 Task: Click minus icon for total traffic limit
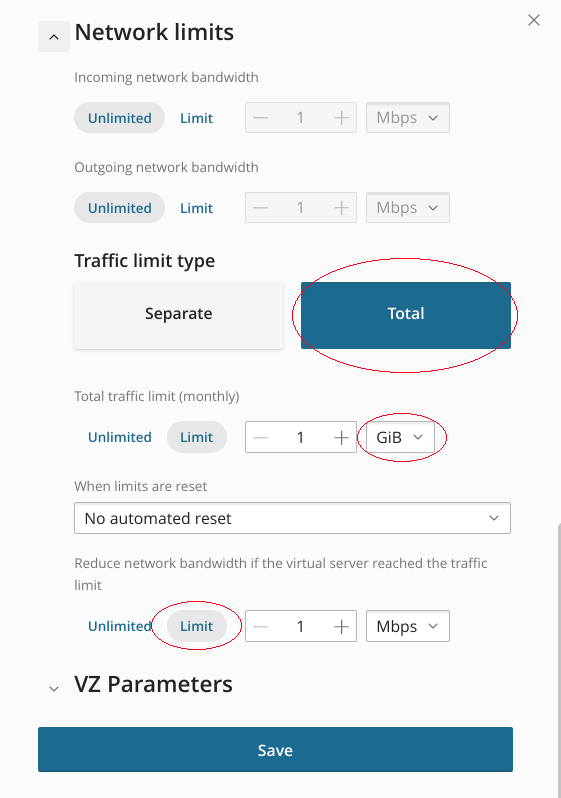pos(260,437)
